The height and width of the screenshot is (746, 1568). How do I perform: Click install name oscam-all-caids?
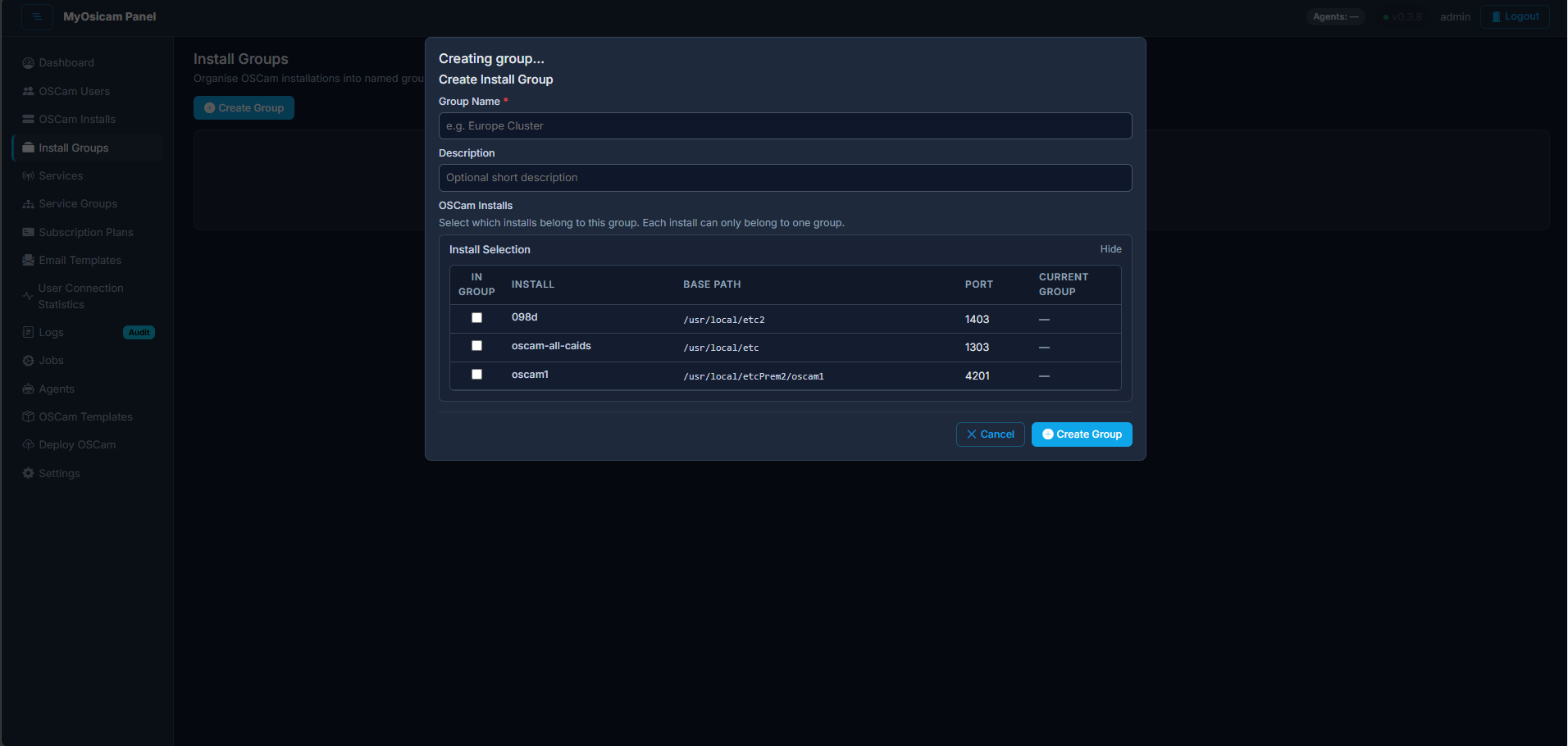coord(551,346)
